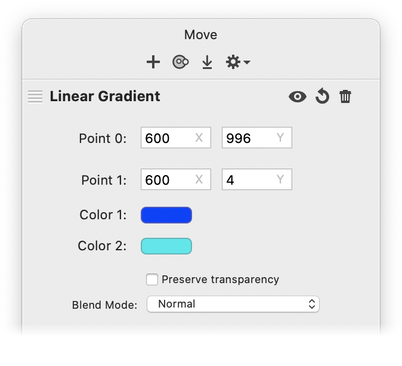
Task: Click the Linear Gradient section header
Action: (105, 96)
